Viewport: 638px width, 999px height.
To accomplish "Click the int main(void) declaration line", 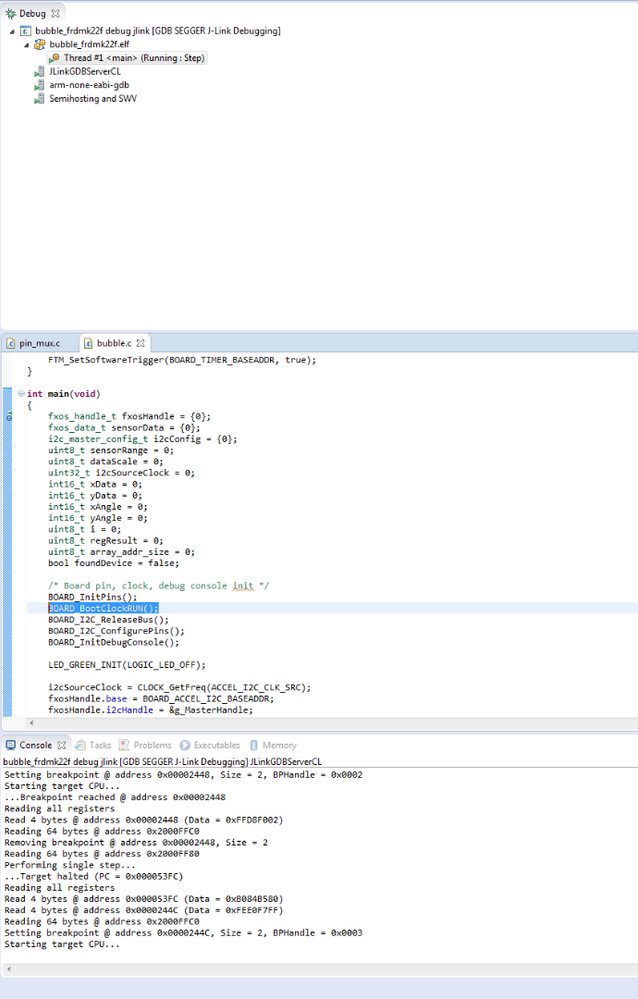I will click(x=64, y=394).
